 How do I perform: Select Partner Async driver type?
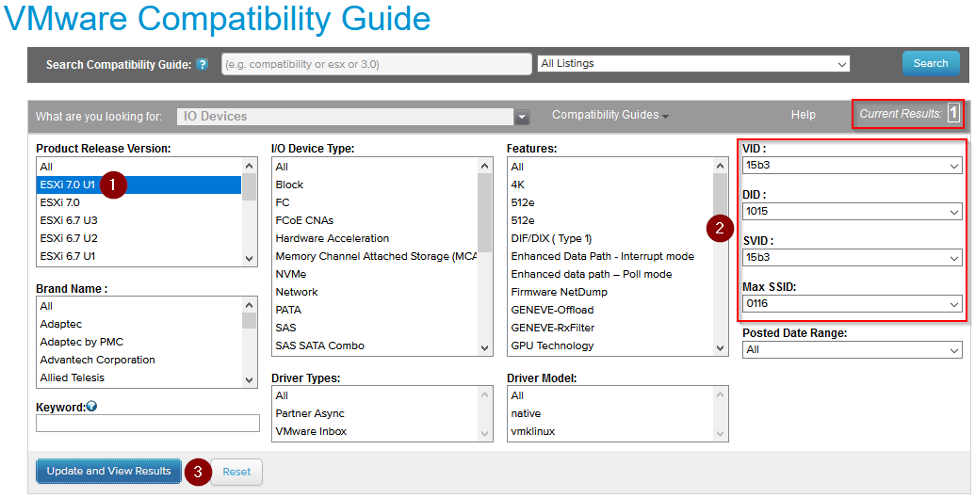click(x=375, y=414)
